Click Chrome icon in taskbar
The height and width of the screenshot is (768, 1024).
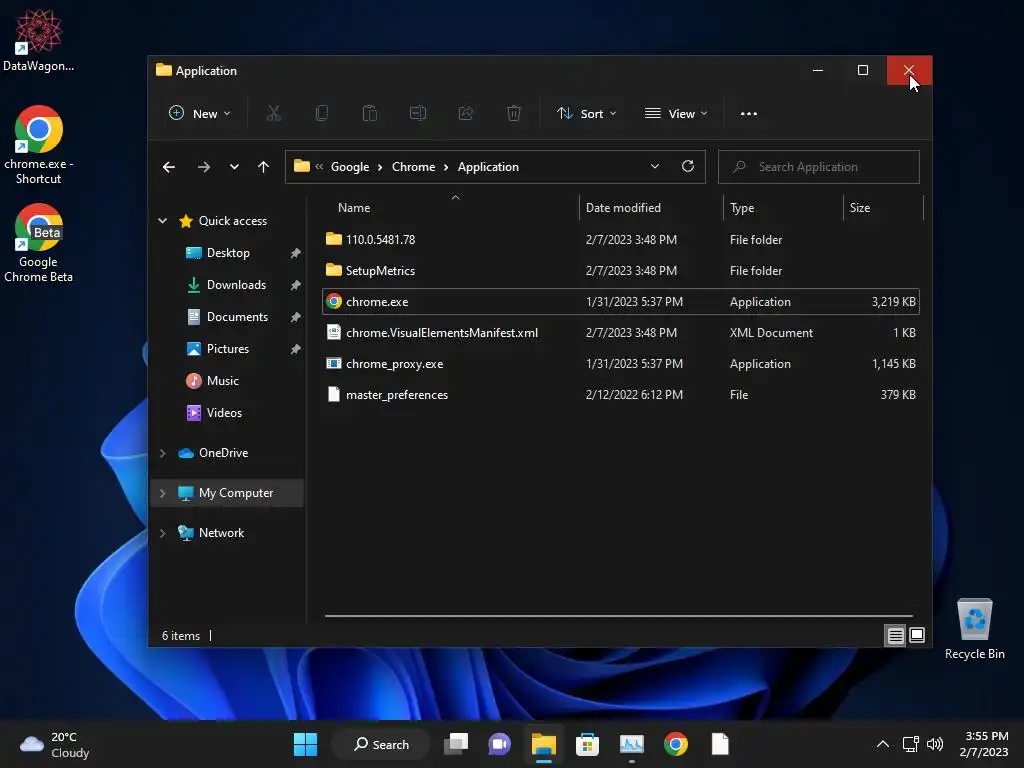676,744
